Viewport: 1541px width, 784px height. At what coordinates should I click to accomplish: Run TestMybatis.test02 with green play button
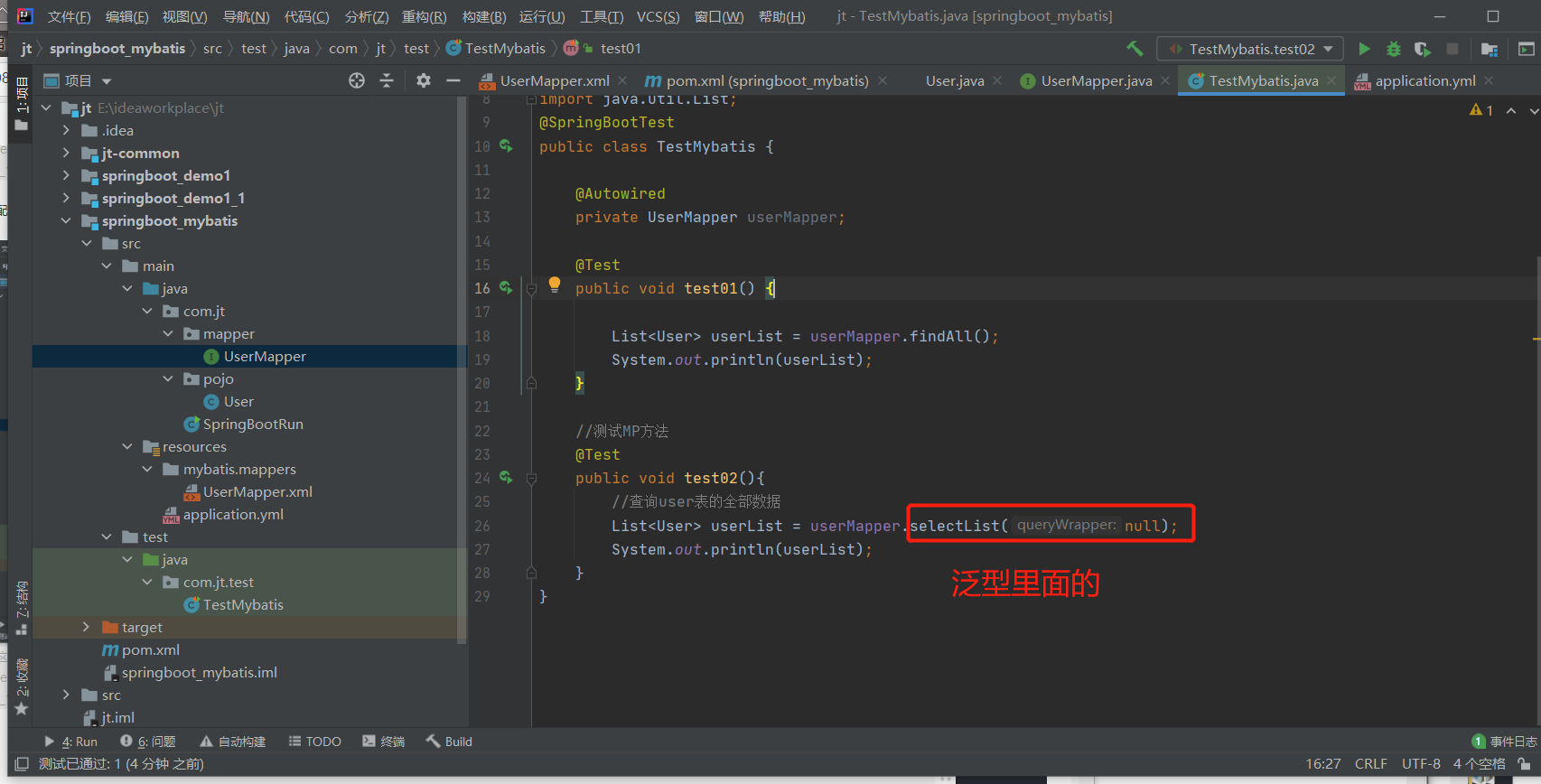click(1364, 49)
